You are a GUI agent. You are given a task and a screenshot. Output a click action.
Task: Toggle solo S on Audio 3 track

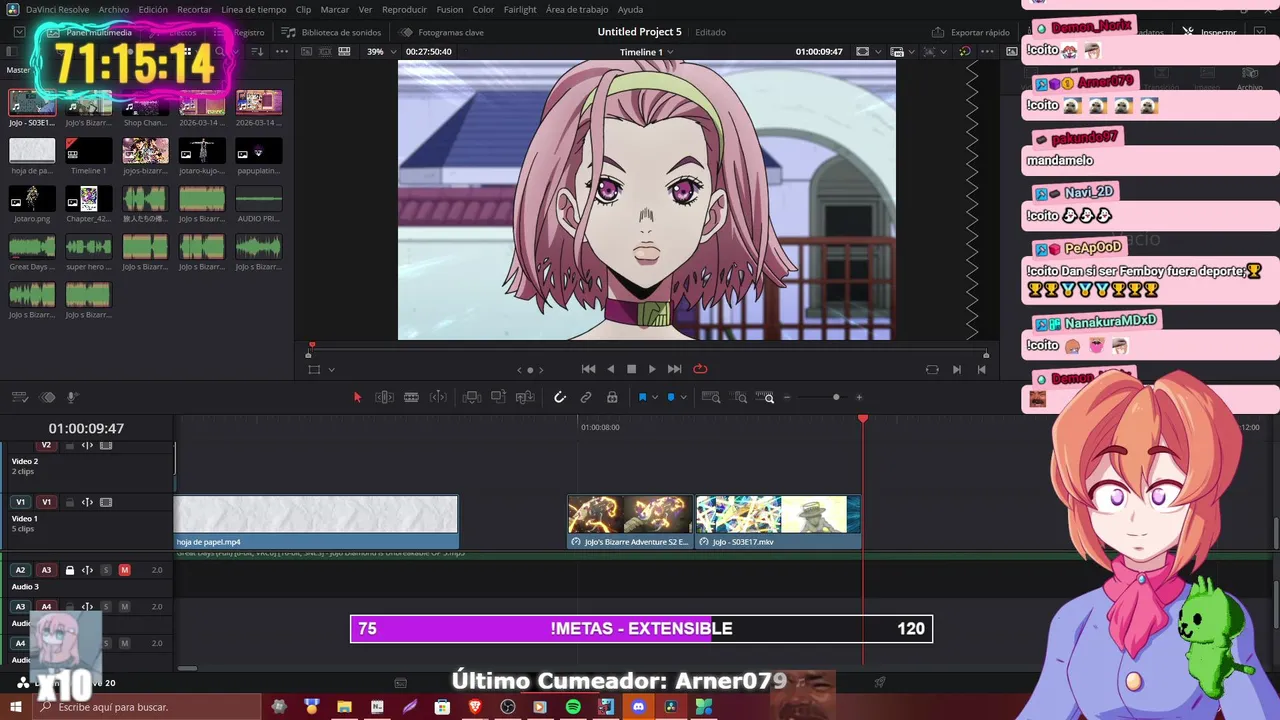(106, 570)
